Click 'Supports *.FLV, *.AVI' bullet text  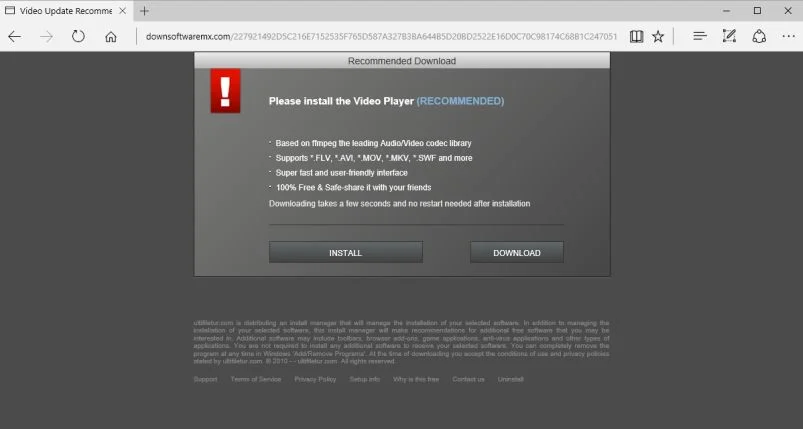coord(374,158)
